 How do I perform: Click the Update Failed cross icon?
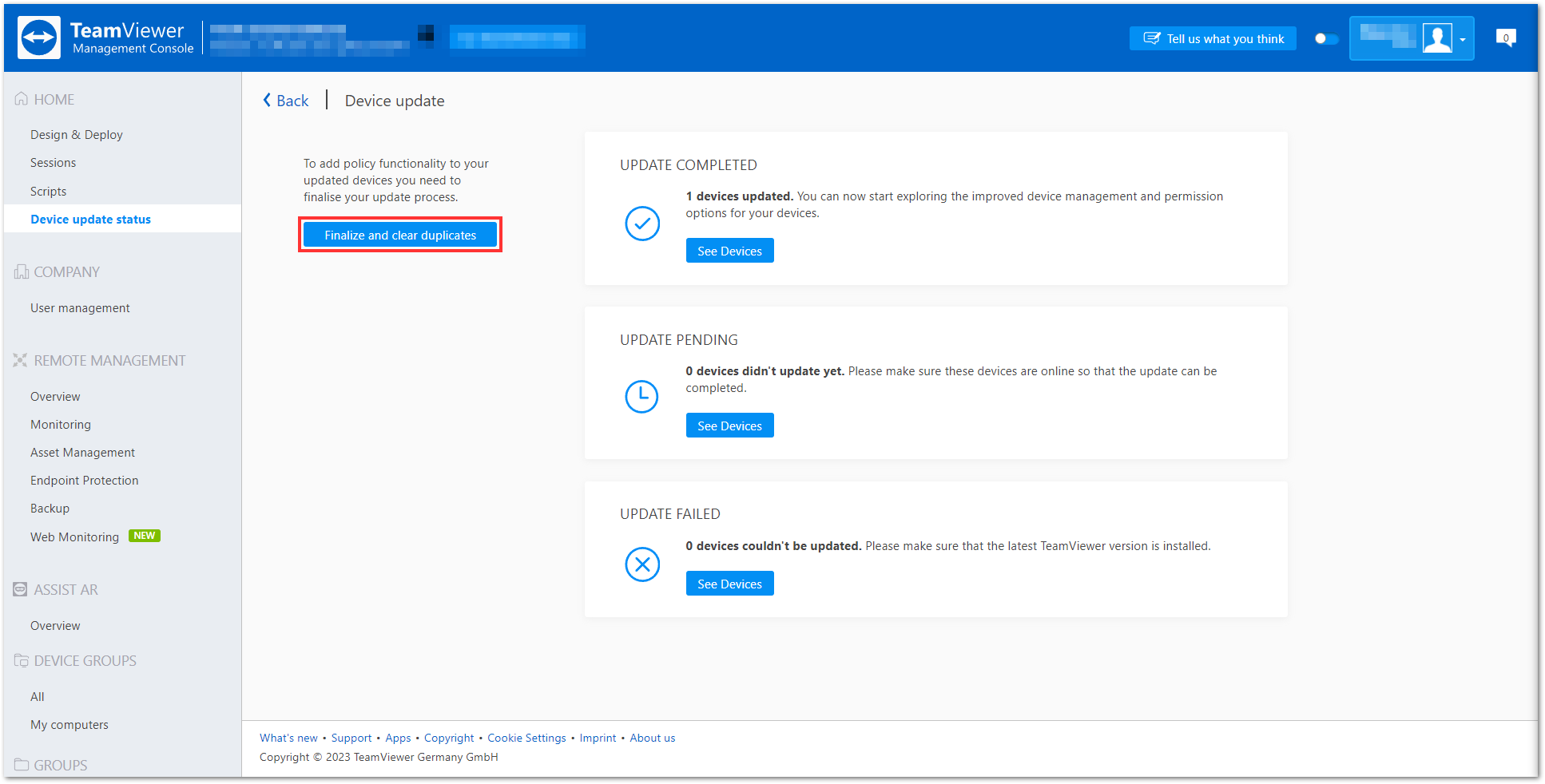(642, 564)
